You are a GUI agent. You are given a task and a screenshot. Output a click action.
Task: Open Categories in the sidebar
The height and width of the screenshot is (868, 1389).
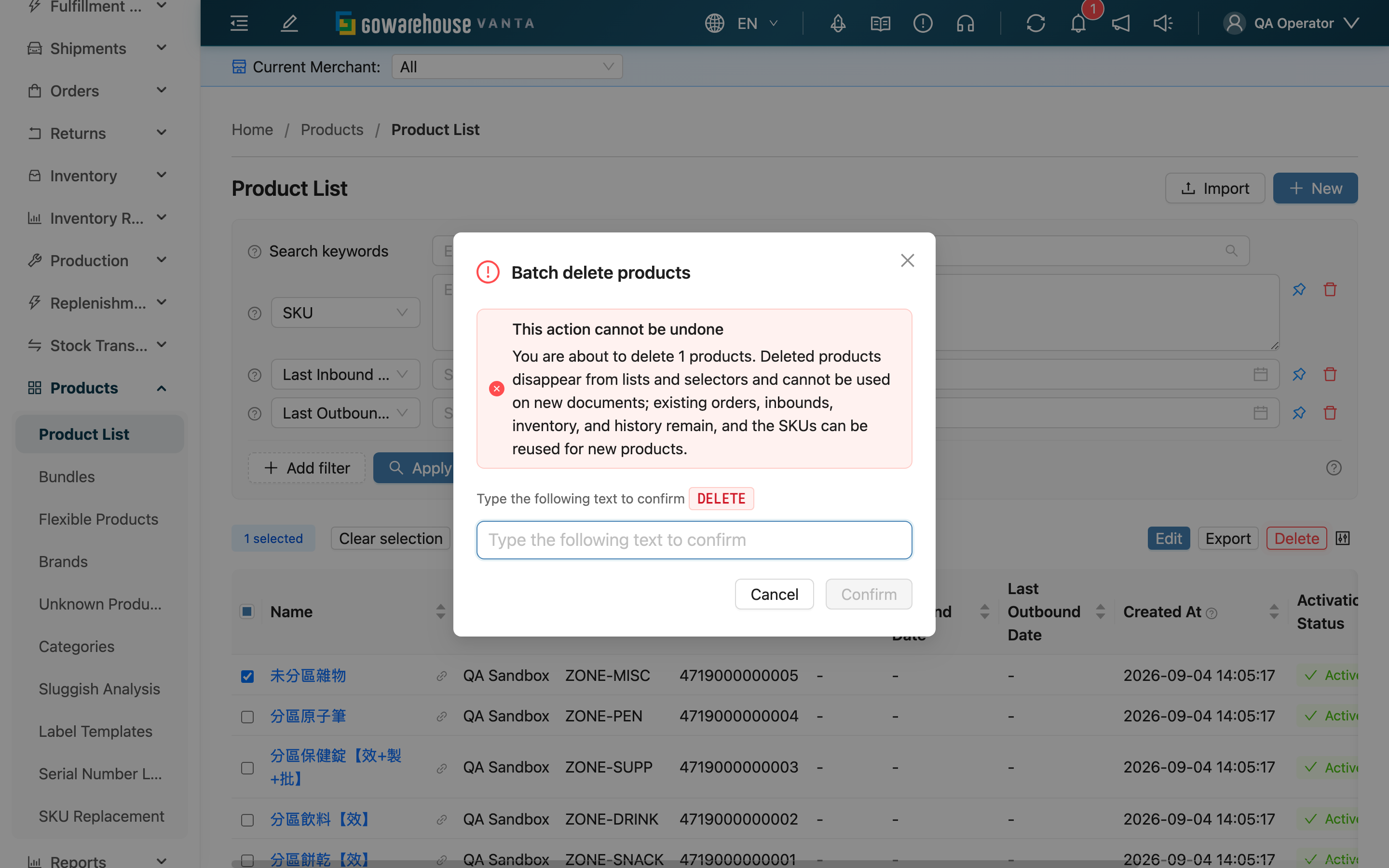pyautogui.click(x=76, y=646)
